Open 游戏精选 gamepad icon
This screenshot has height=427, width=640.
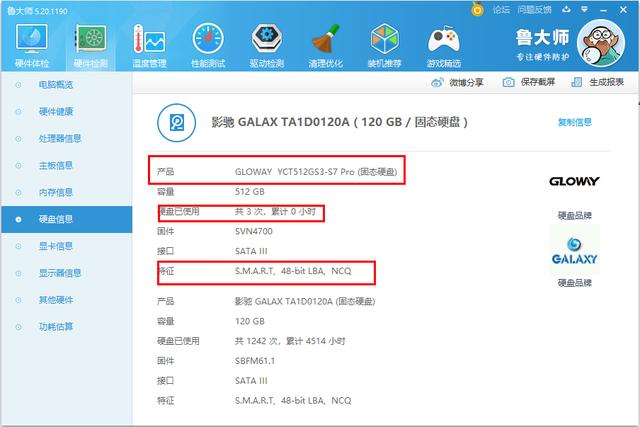[444, 44]
